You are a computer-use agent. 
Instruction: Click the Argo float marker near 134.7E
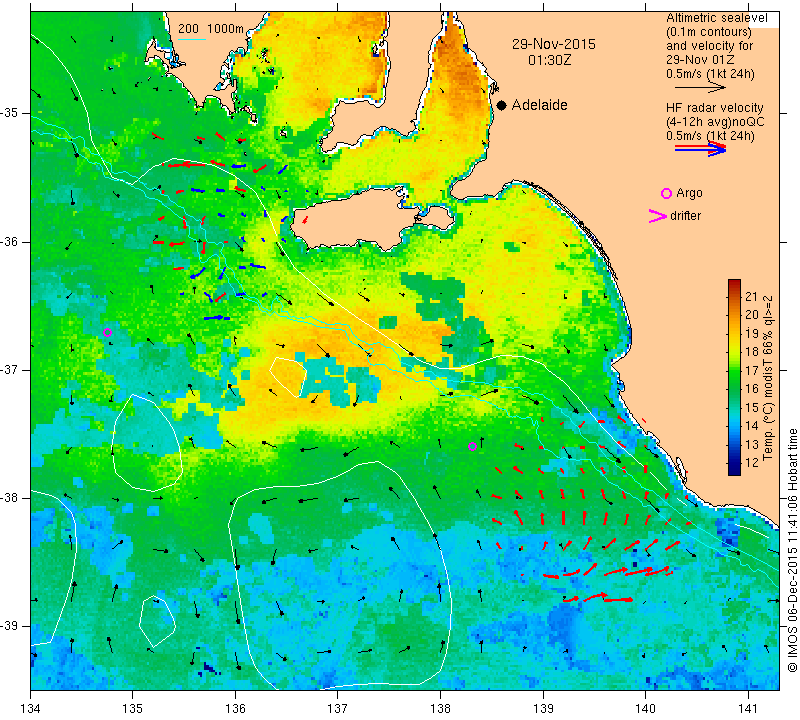coord(107,333)
